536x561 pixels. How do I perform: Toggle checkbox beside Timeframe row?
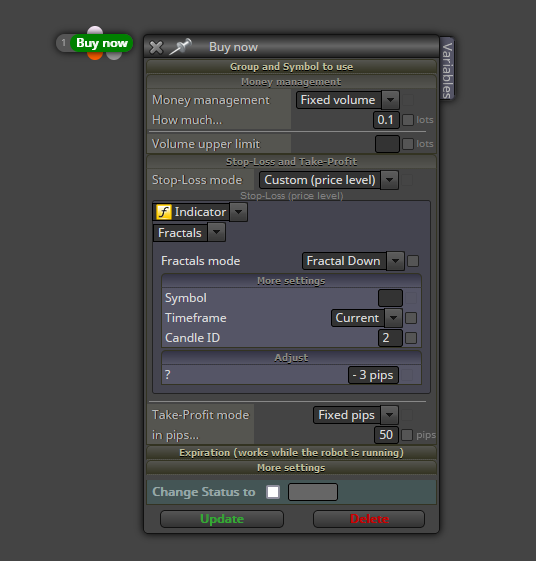[411, 318]
